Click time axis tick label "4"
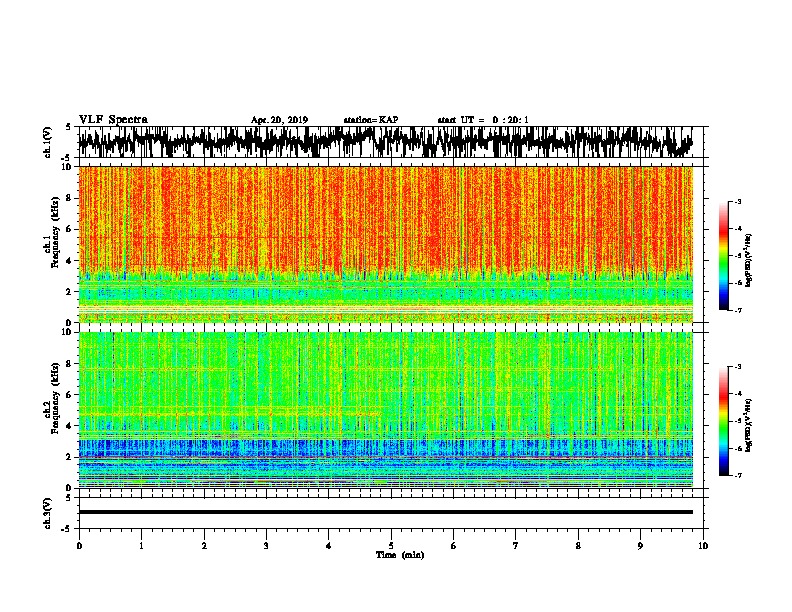Viewport: 792px width, 612px height. 329,546
